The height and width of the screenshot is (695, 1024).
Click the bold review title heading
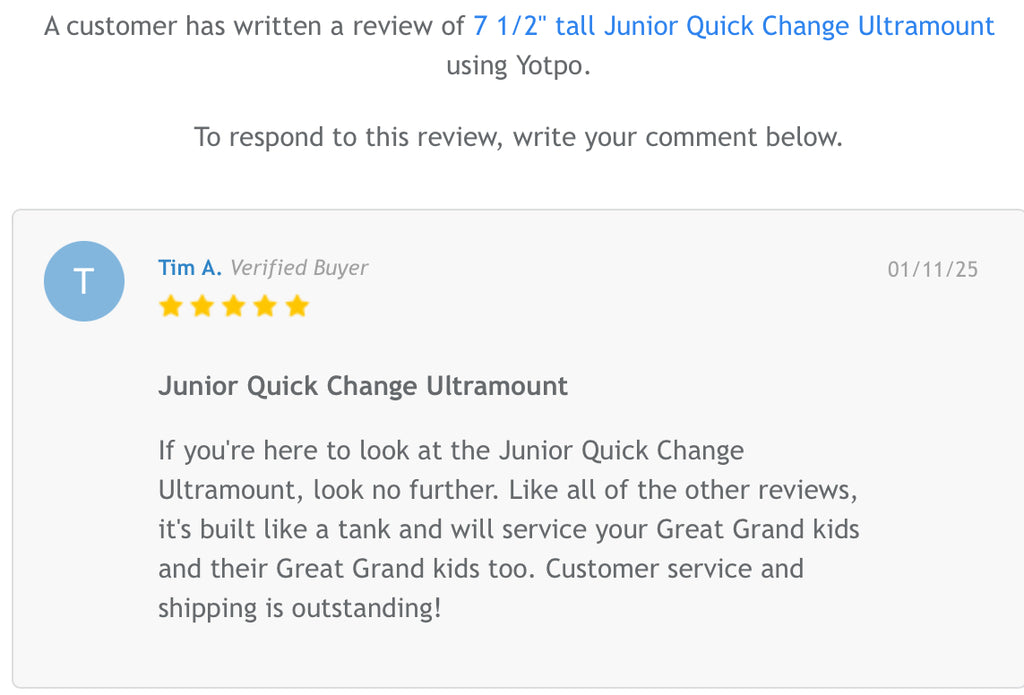[x=363, y=386]
